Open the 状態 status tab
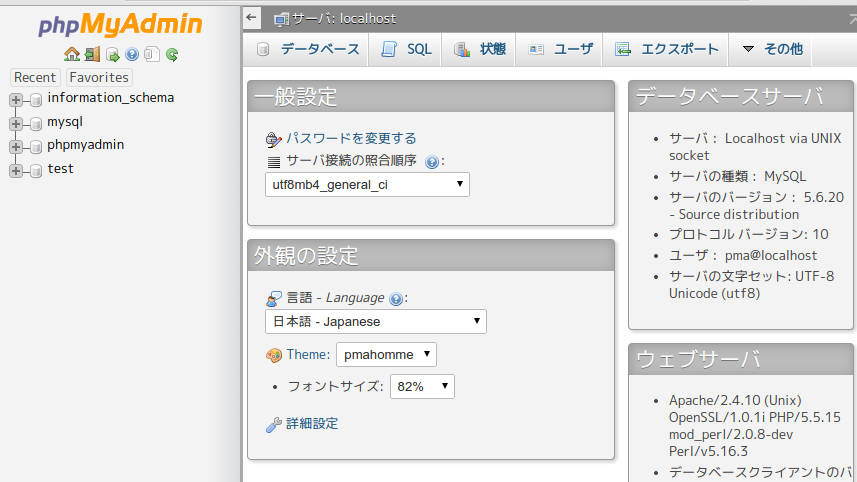Screen dimensions: 857x482 point(479,49)
